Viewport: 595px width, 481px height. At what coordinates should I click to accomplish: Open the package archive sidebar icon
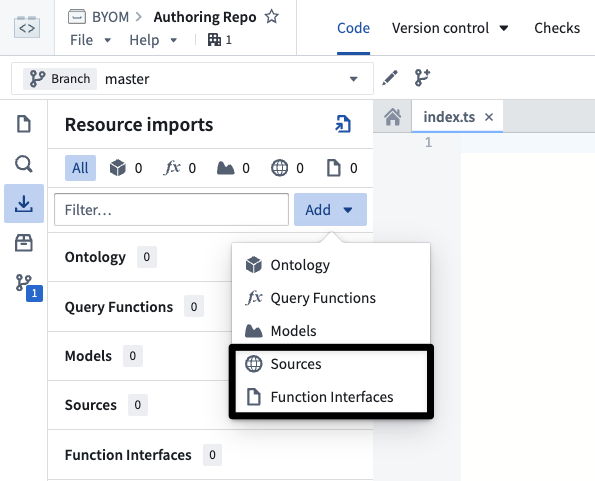[24, 243]
